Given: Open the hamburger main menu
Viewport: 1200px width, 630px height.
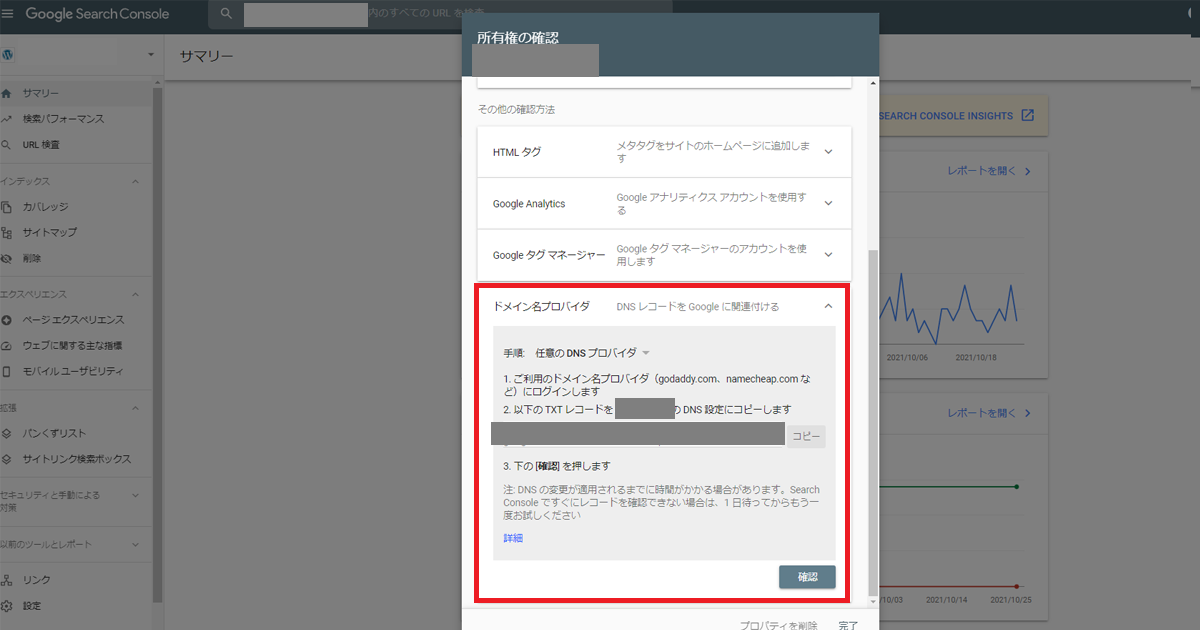Looking at the screenshot, I should pos(8,14).
